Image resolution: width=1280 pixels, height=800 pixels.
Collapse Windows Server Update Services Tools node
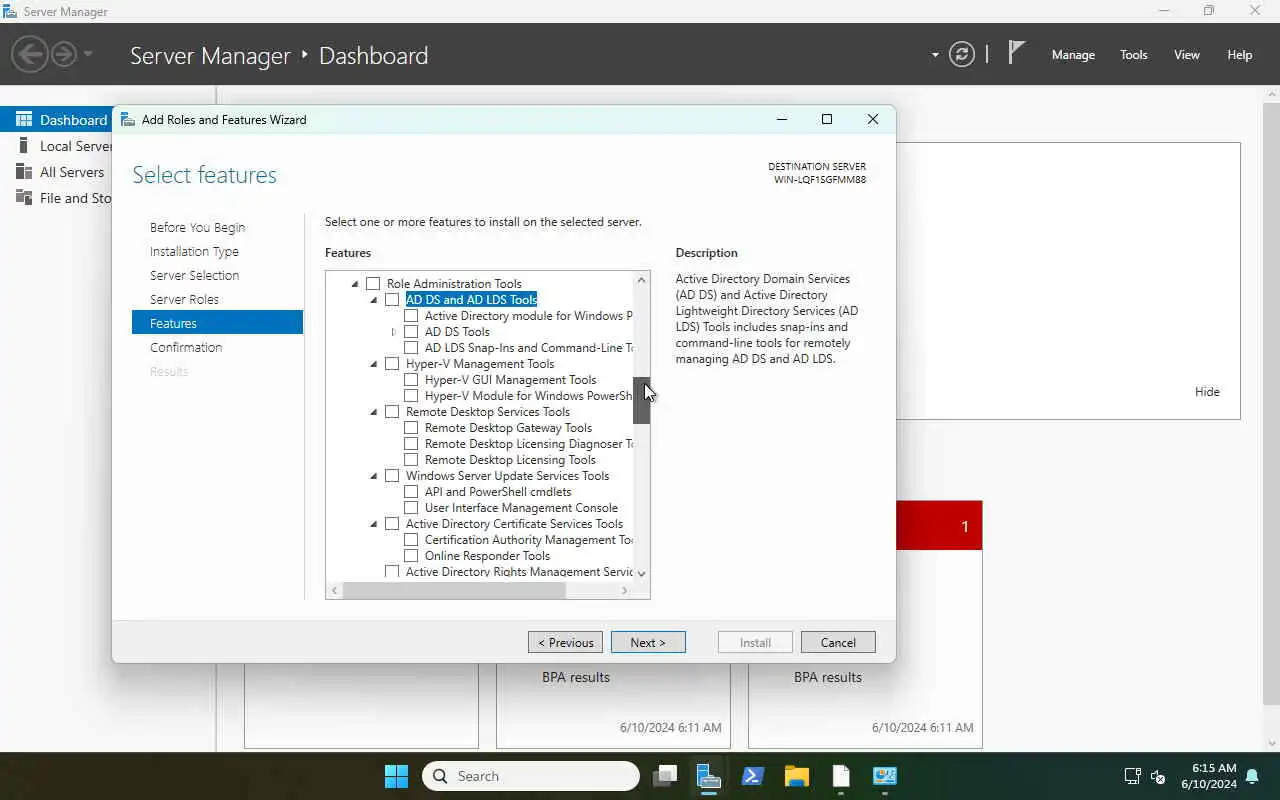(374, 476)
